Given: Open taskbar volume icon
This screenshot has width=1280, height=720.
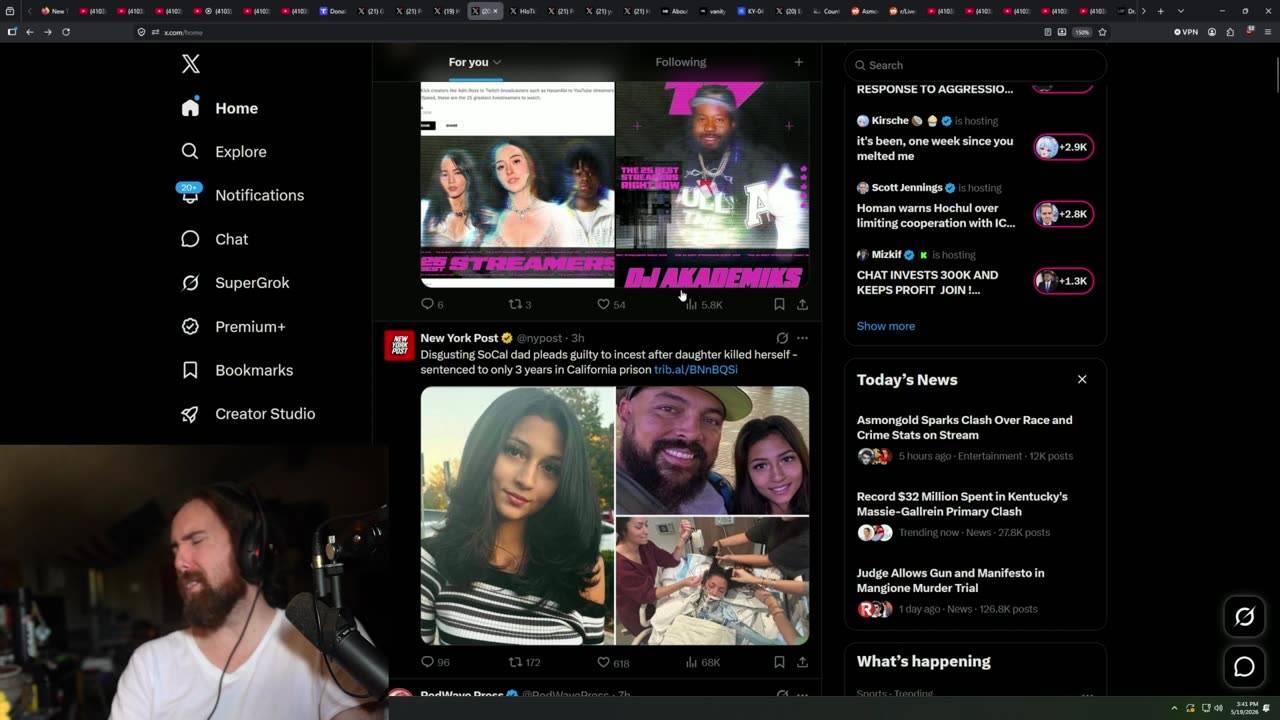Looking at the screenshot, I should tap(1219, 708).
